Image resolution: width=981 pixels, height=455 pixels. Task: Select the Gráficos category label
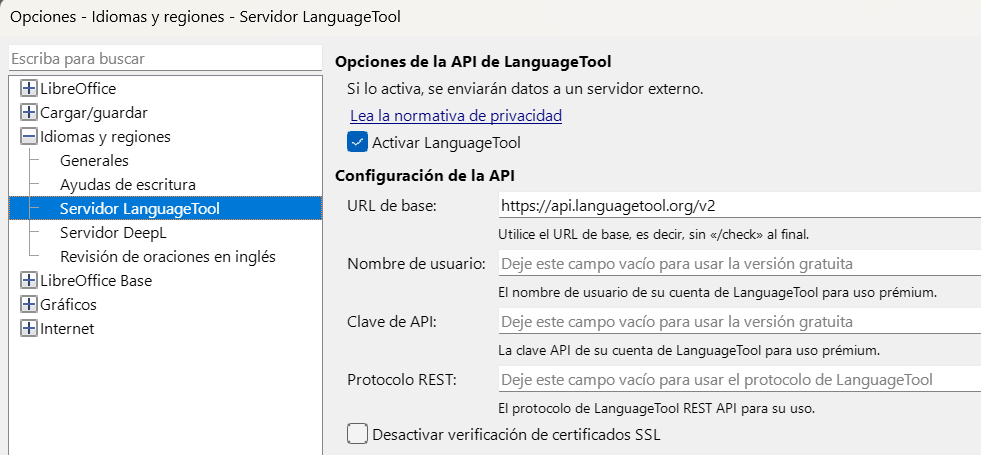68,304
